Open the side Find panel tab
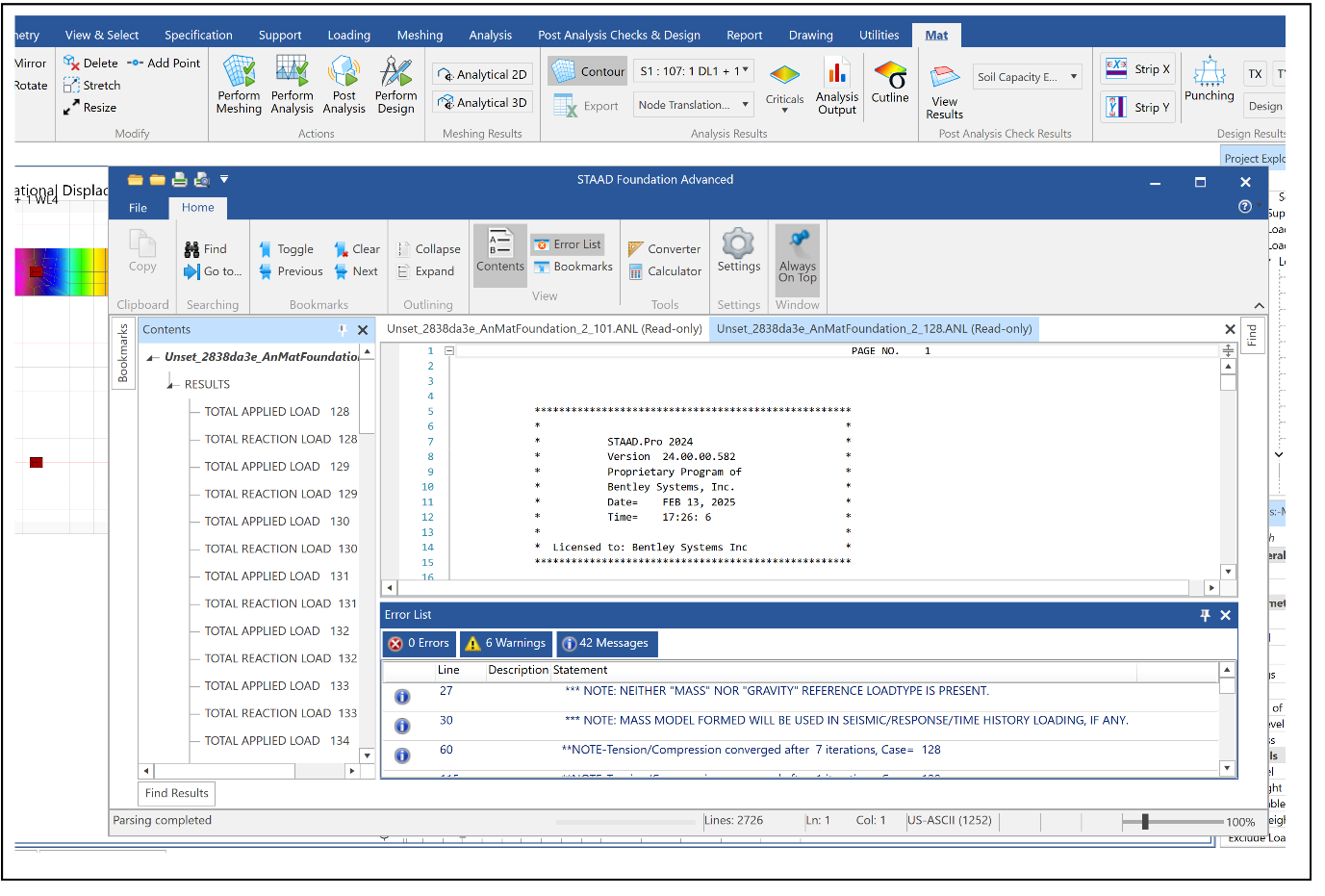Image resolution: width=1325 pixels, height=896 pixels. point(1252,336)
